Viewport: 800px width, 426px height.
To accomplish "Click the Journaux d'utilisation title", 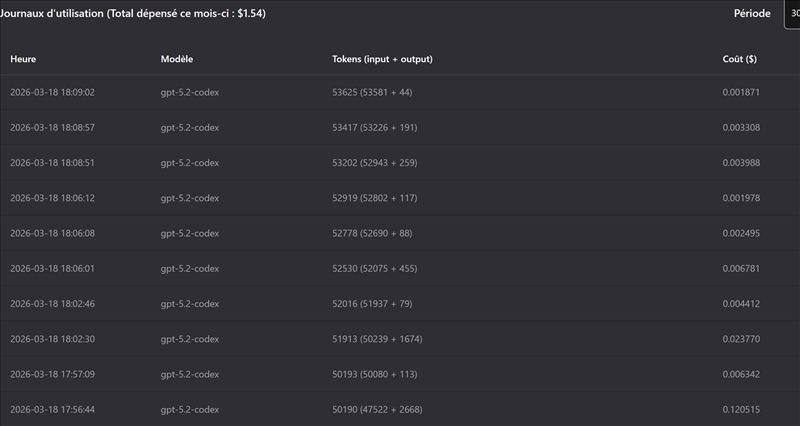I will point(132,14).
